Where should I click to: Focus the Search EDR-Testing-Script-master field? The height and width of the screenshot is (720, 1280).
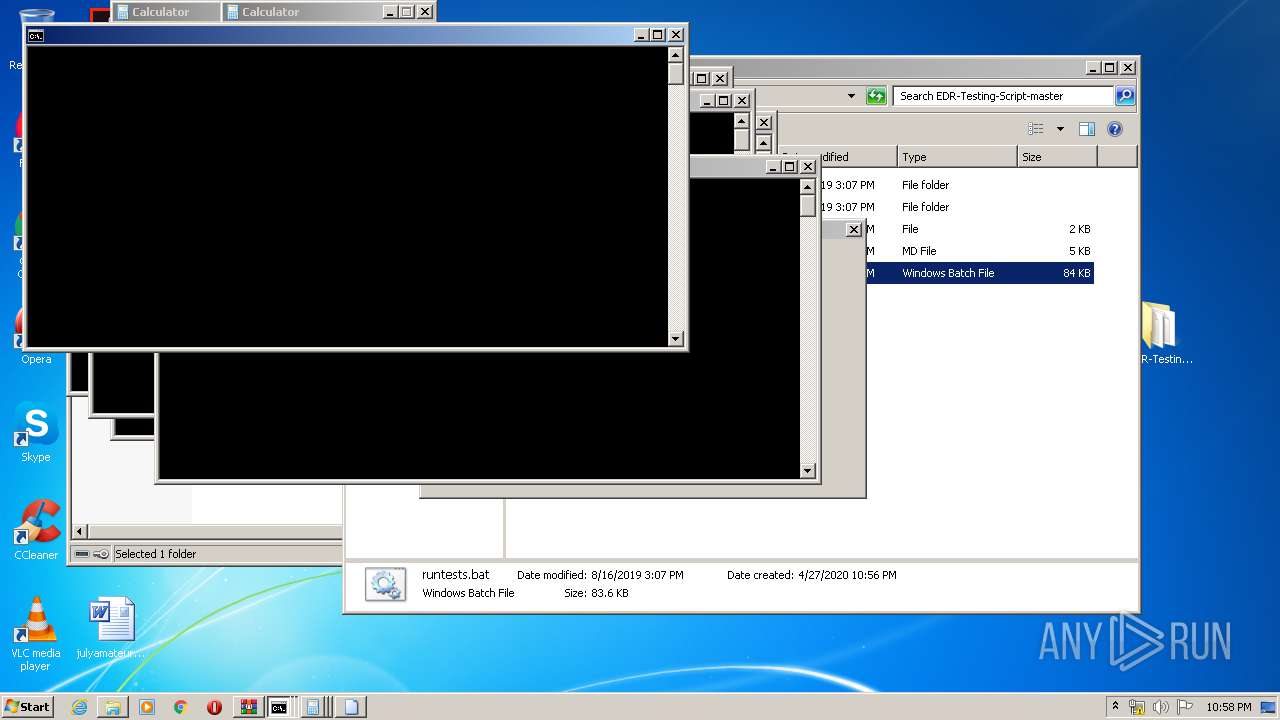[x=1003, y=96]
